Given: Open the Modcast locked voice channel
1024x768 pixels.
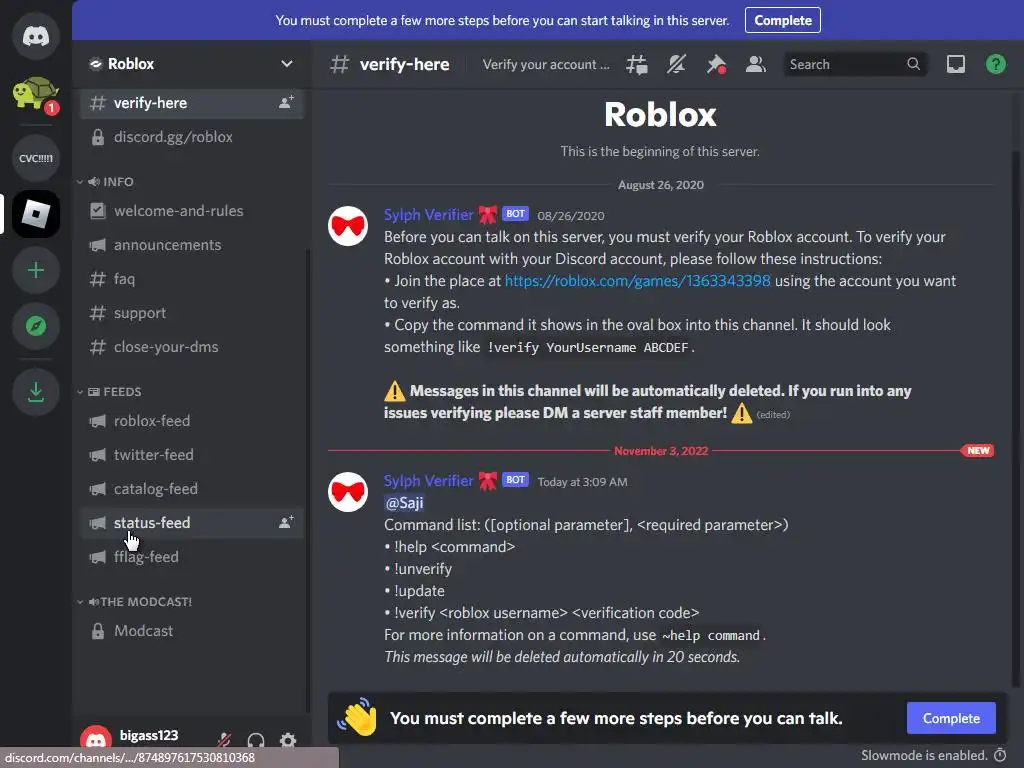Looking at the screenshot, I should tap(192, 631).
